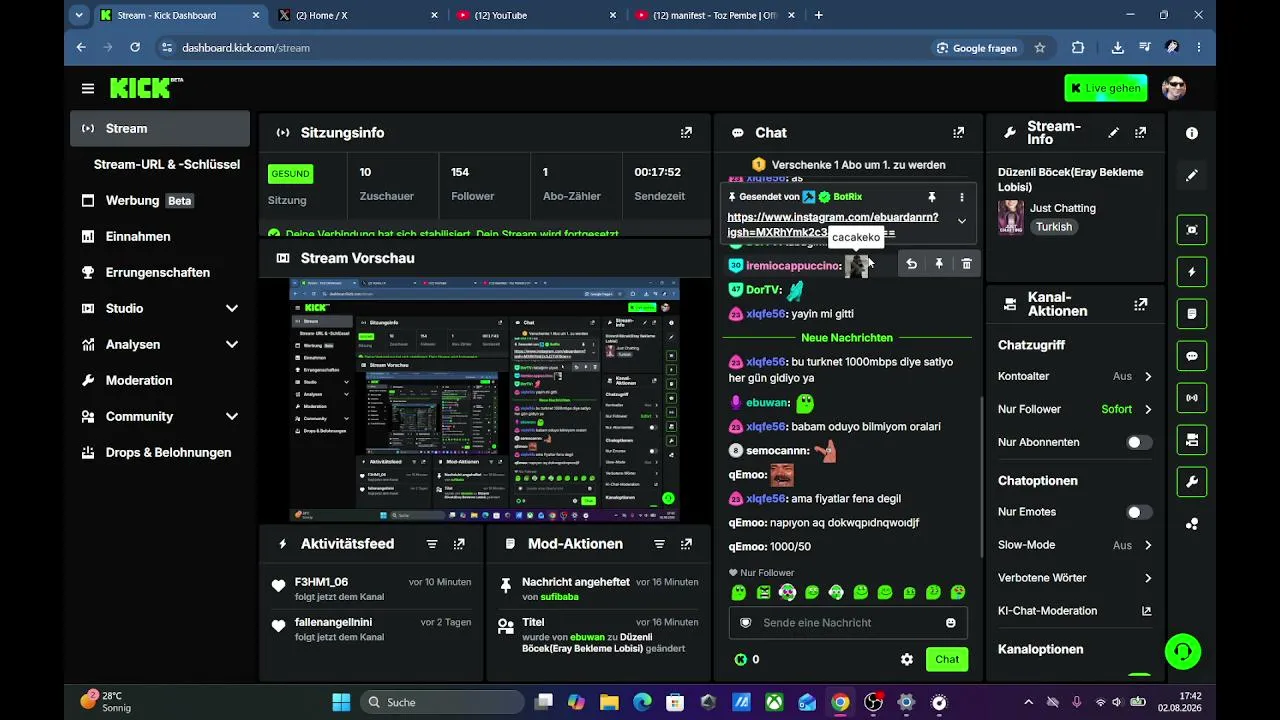Click the taskbar Suche search box
Screen dimensions: 1280x720
(440, 702)
